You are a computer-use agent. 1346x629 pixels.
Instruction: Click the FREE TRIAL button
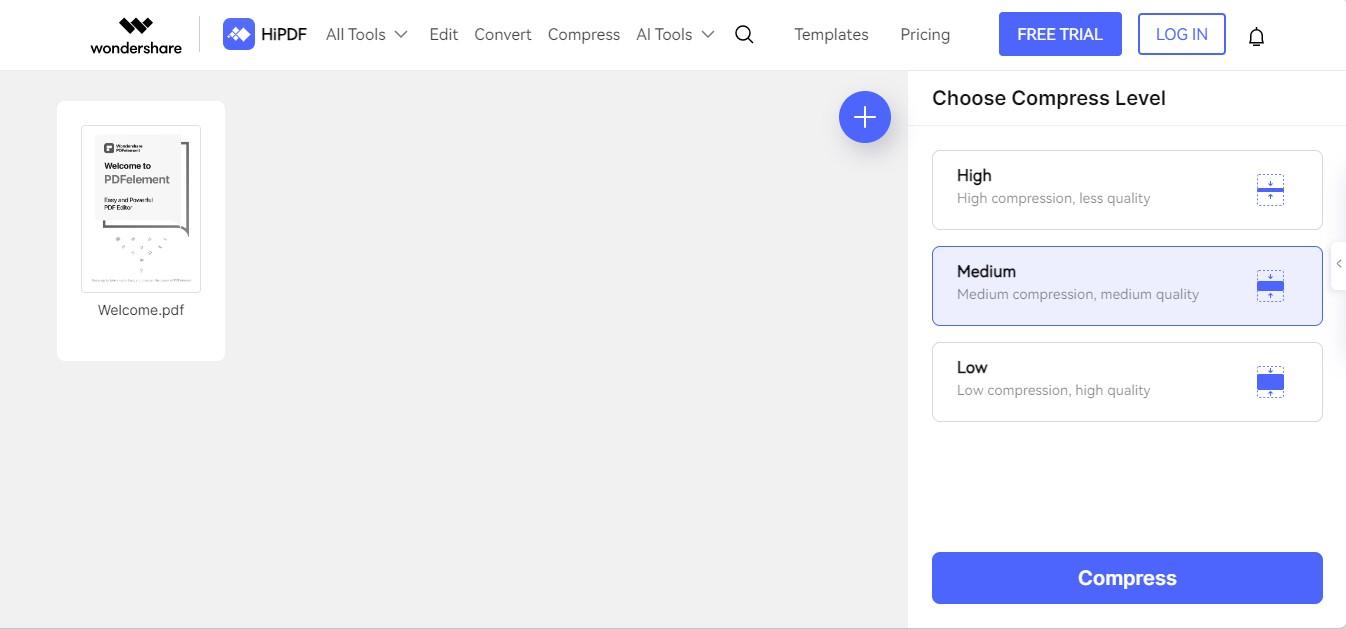[1059, 34]
